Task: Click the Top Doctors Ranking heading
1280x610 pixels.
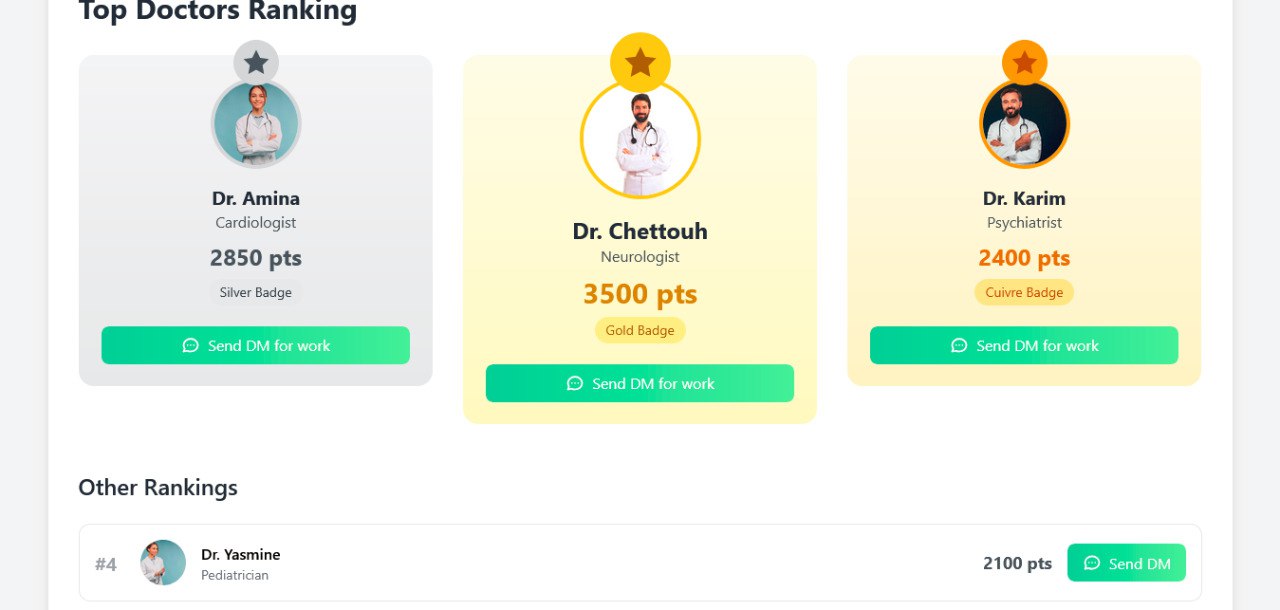Action: (x=218, y=12)
